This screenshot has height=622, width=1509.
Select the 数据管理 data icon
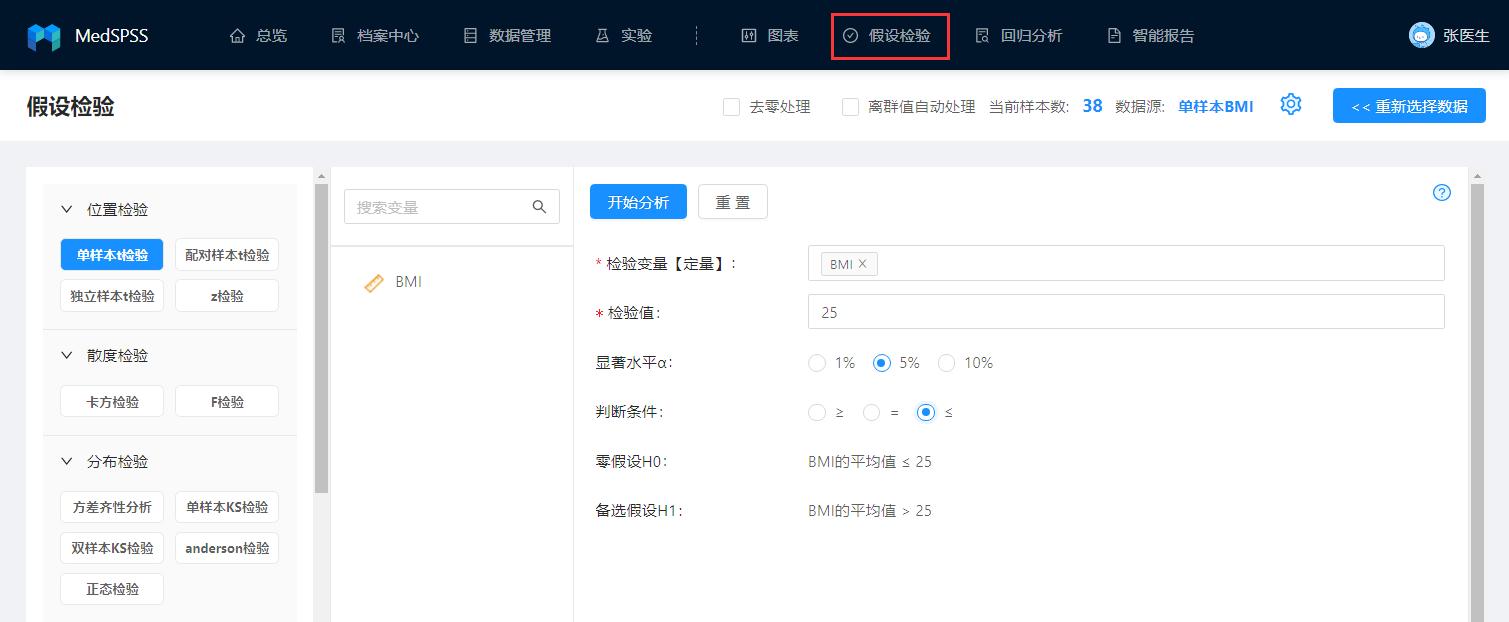pyautogui.click(x=470, y=34)
